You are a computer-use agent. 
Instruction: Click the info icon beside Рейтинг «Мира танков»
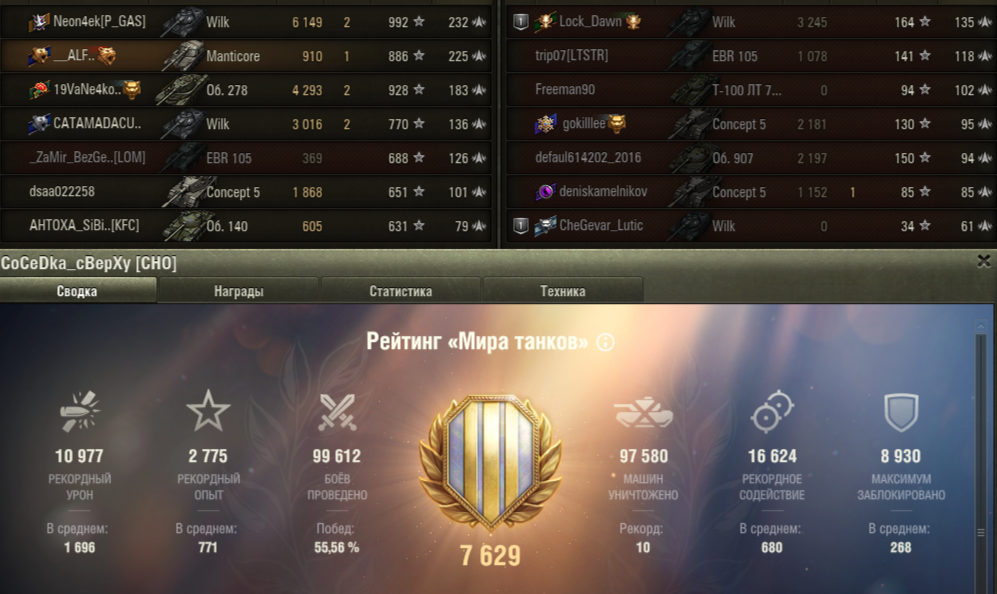click(605, 343)
